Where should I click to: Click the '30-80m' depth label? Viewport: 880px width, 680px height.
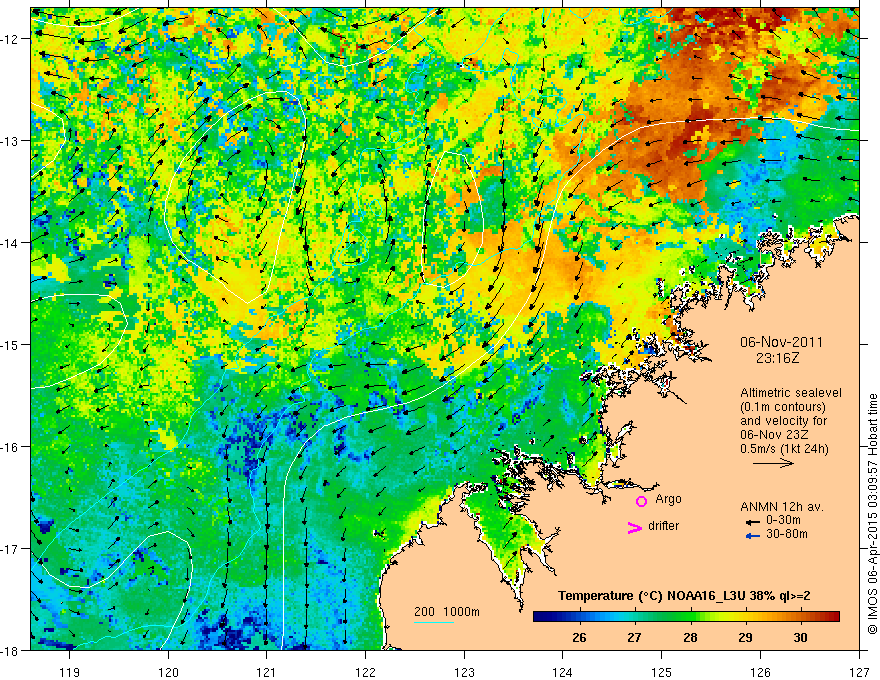(x=787, y=534)
